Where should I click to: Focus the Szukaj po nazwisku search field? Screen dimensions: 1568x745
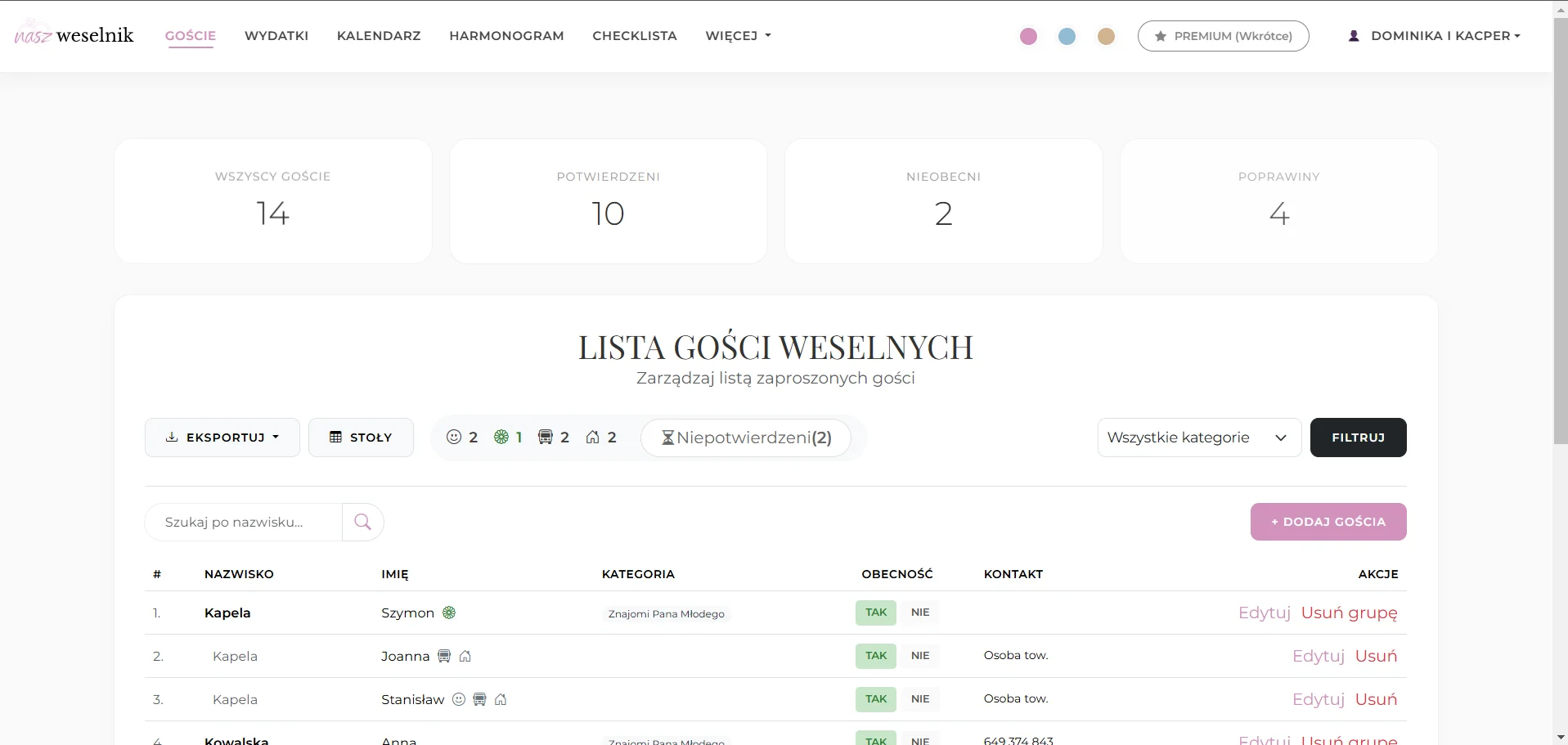[244, 522]
